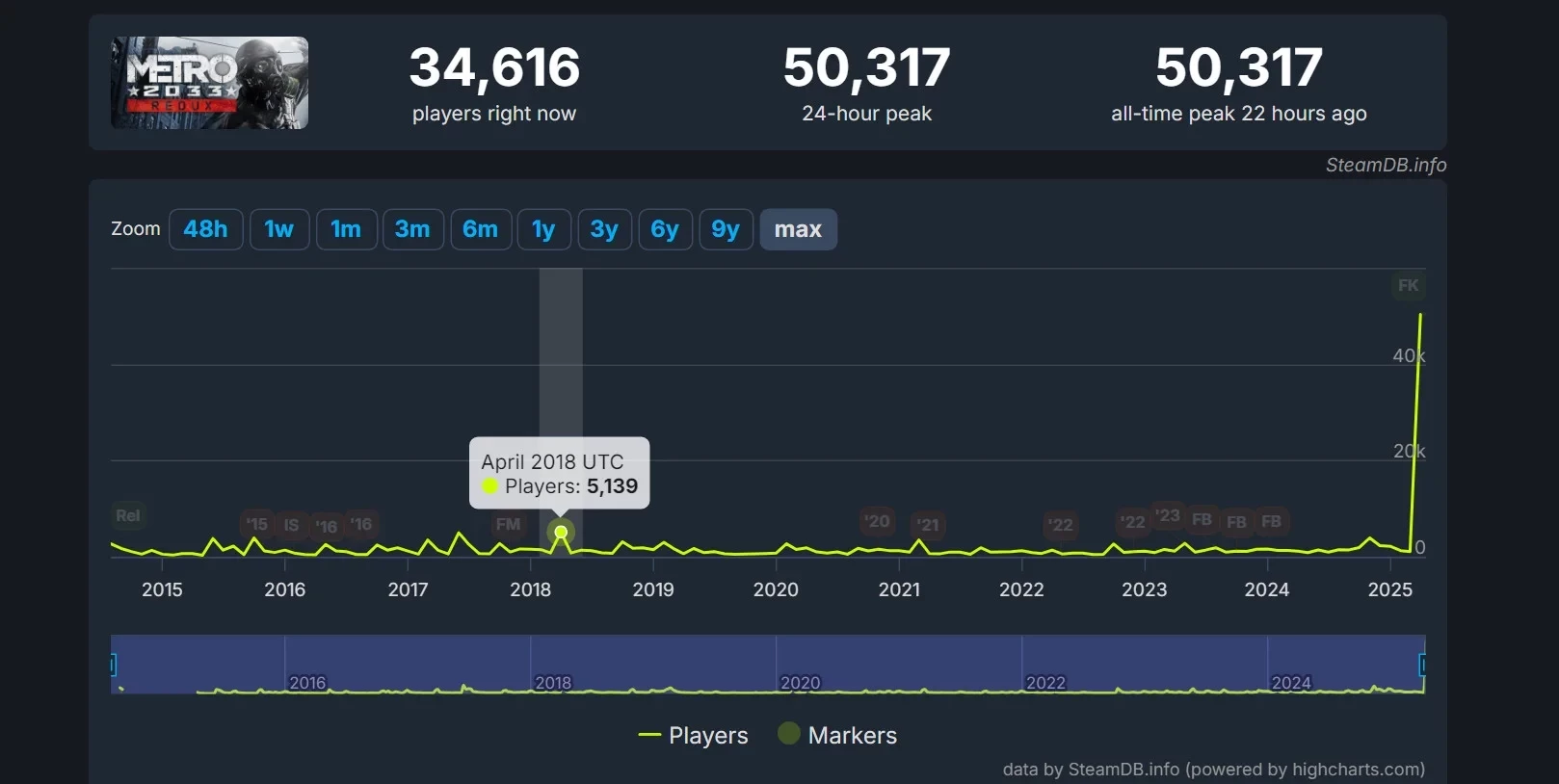Click the right navigator range handle

point(1422,665)
